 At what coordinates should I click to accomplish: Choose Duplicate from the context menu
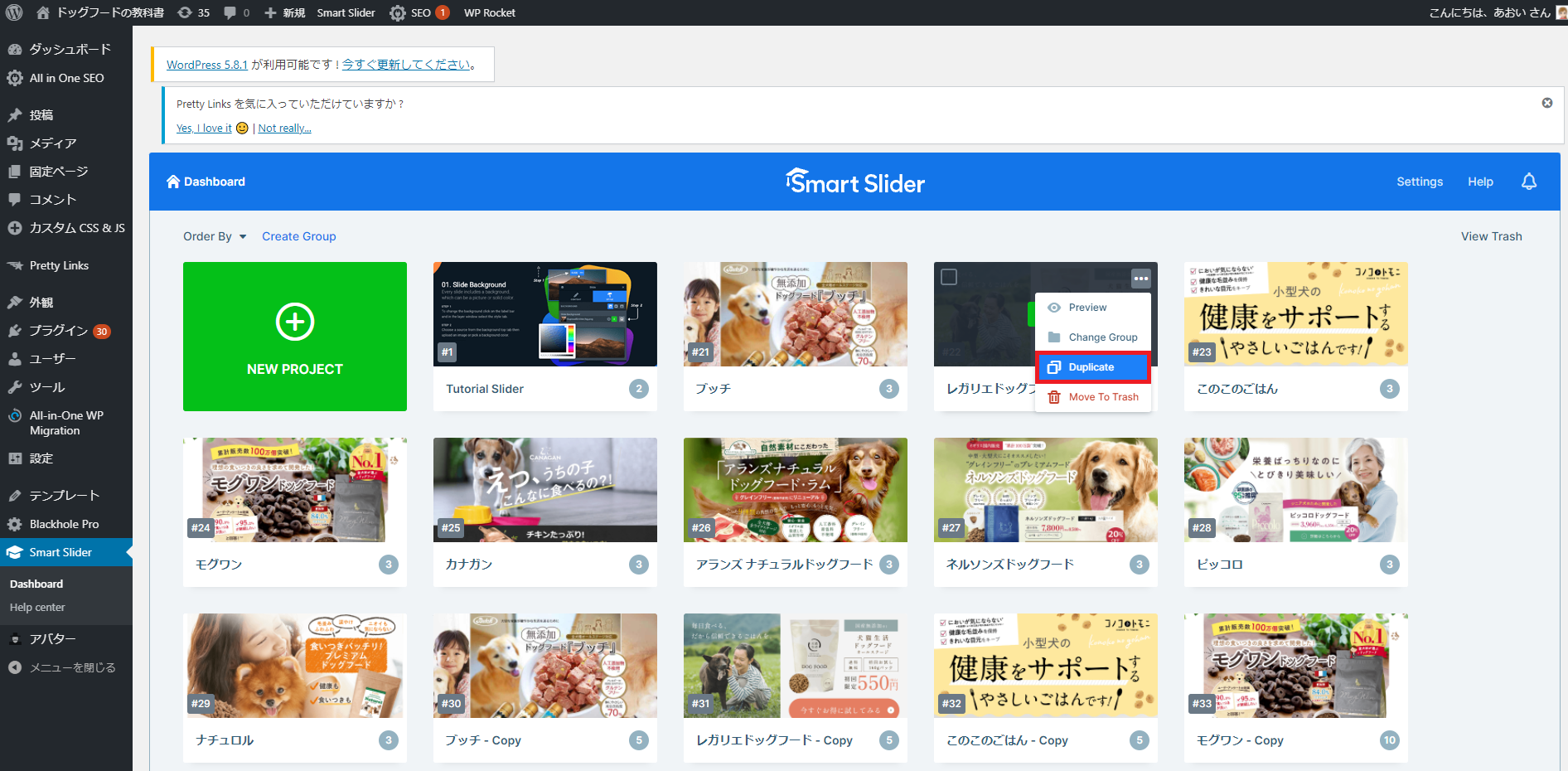click(x=1091, y=367)
